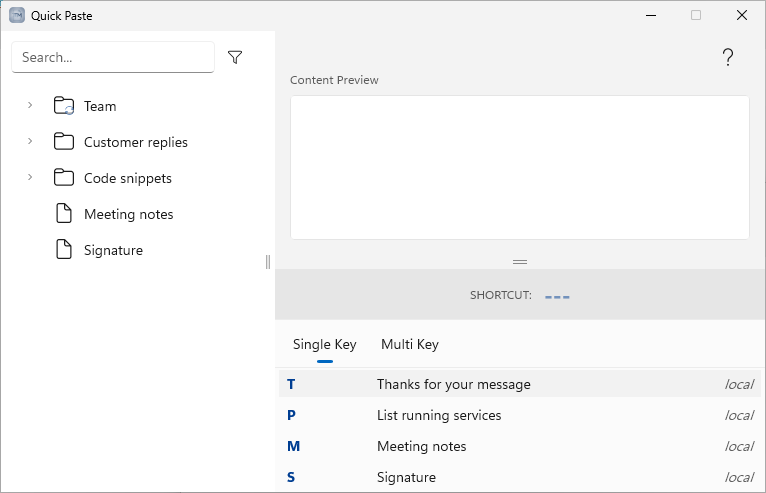Click the P shortcut key letter

coord(291,415)
